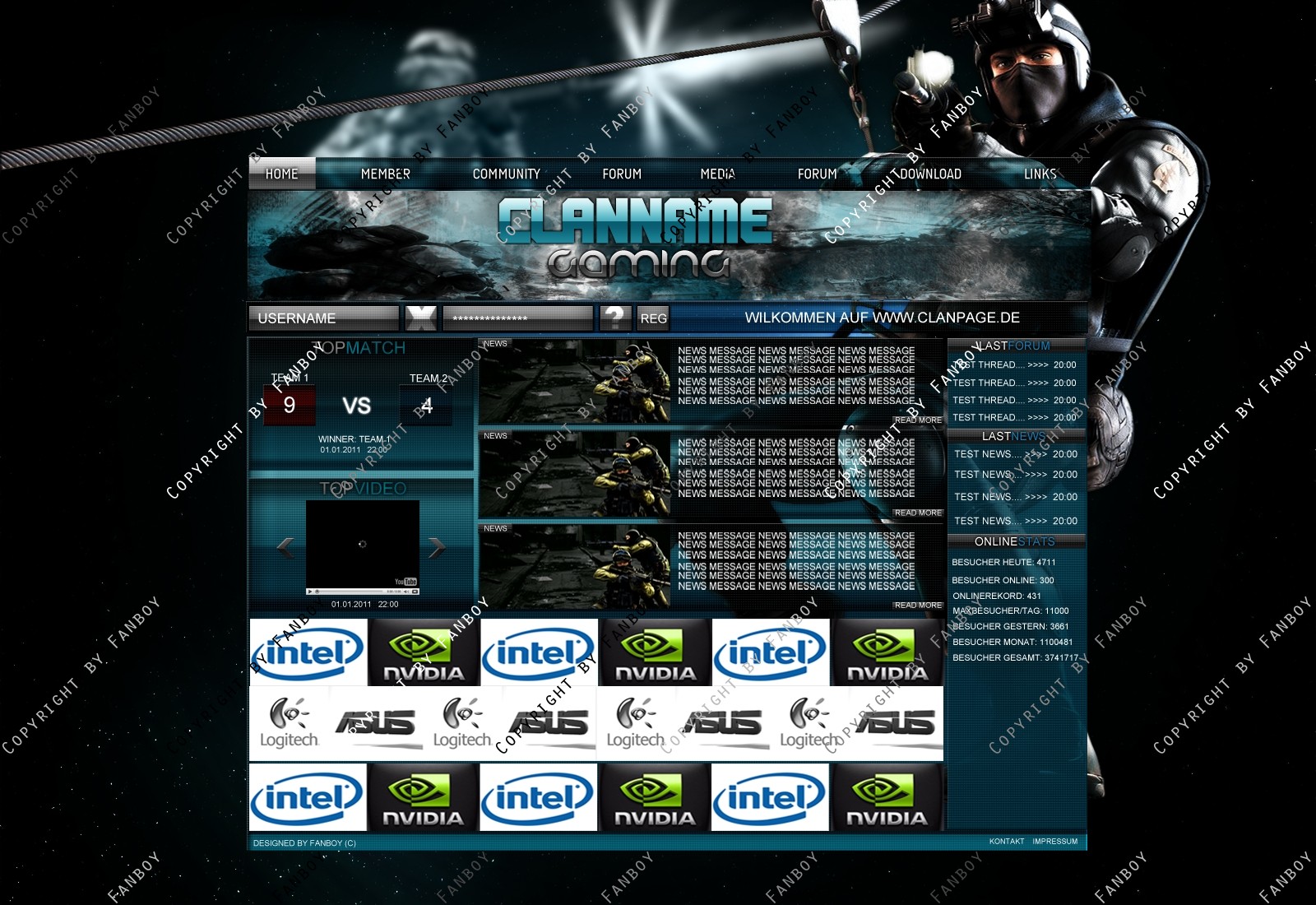Open the IMPRESSUM footer link
This screenshot has width=1316, height=905.
(1054, 841)
